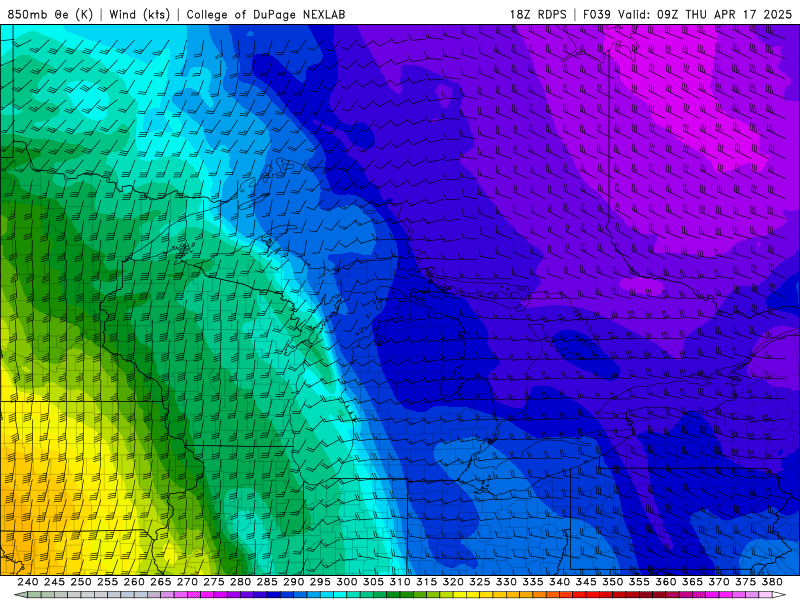
Task: Click the 380 legend value
Action: [x=772, y=582]
